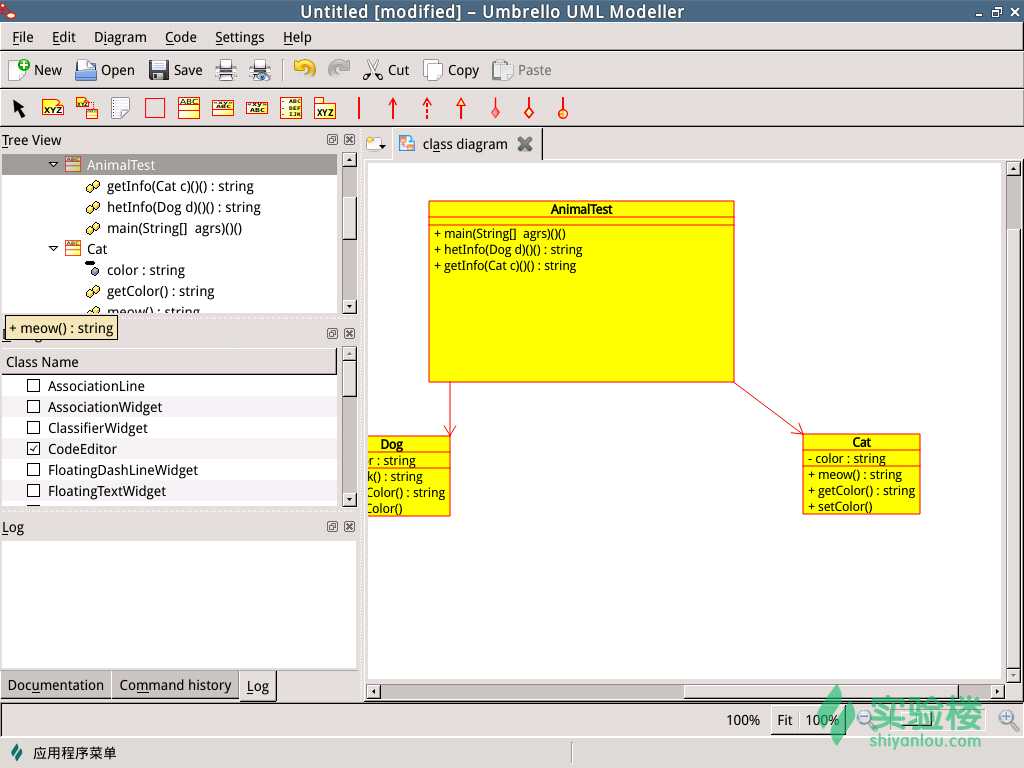Viewport: 1024px width, 768px height.
Task: Select the Anchor tool
Action: 87,108
